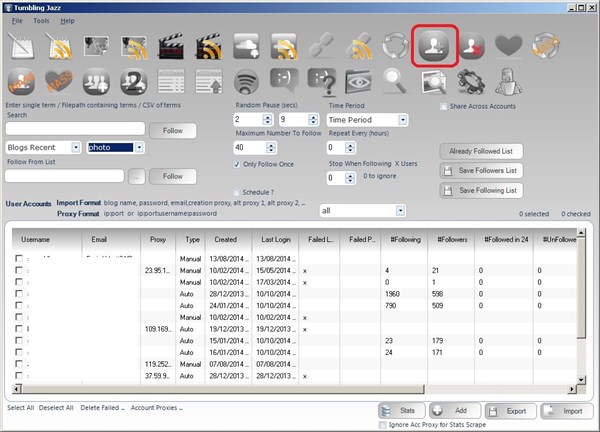This screenshot has height=432, width=600.
Task: Click the video clapperboard icon
Action: (171, 46)
